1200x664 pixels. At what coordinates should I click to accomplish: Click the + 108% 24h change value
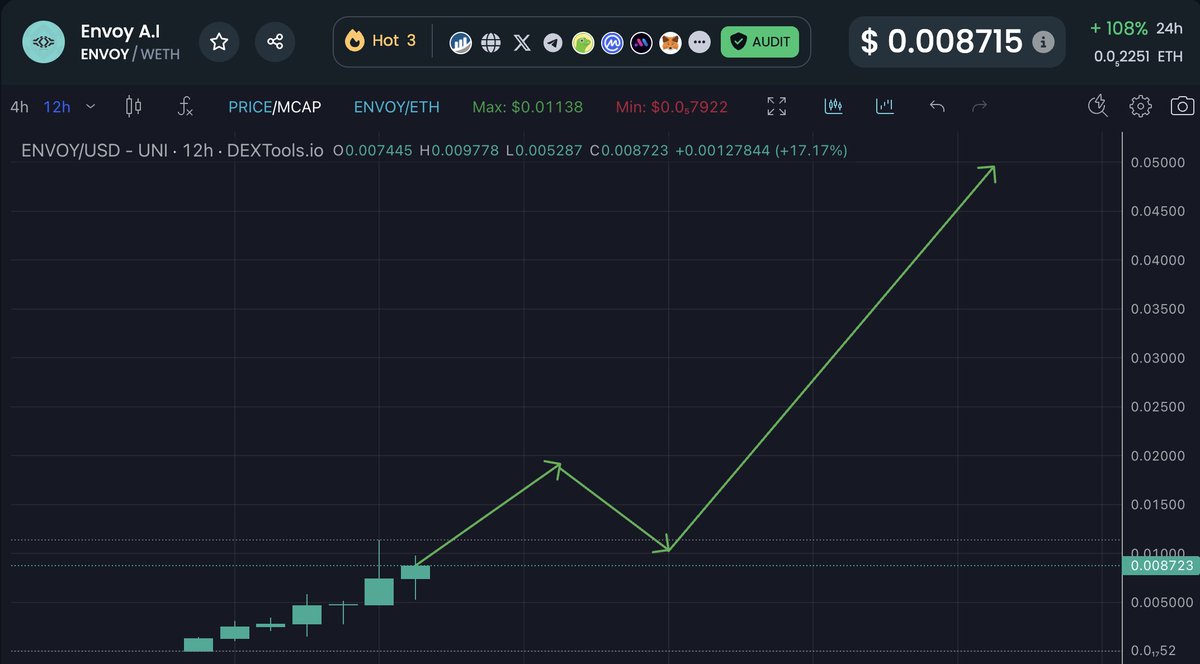pyautogui.click(x=1119, y=29)
